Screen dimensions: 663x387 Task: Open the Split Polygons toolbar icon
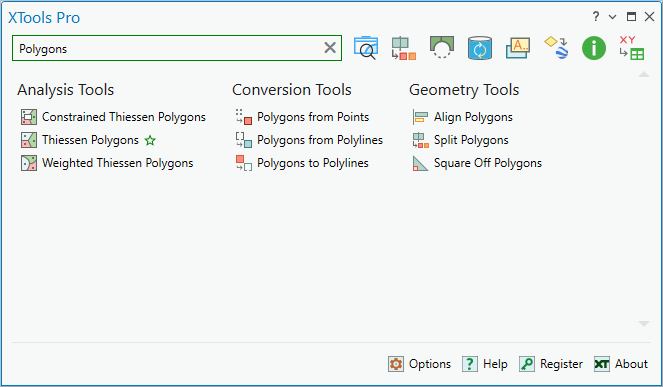coord(403,48)
